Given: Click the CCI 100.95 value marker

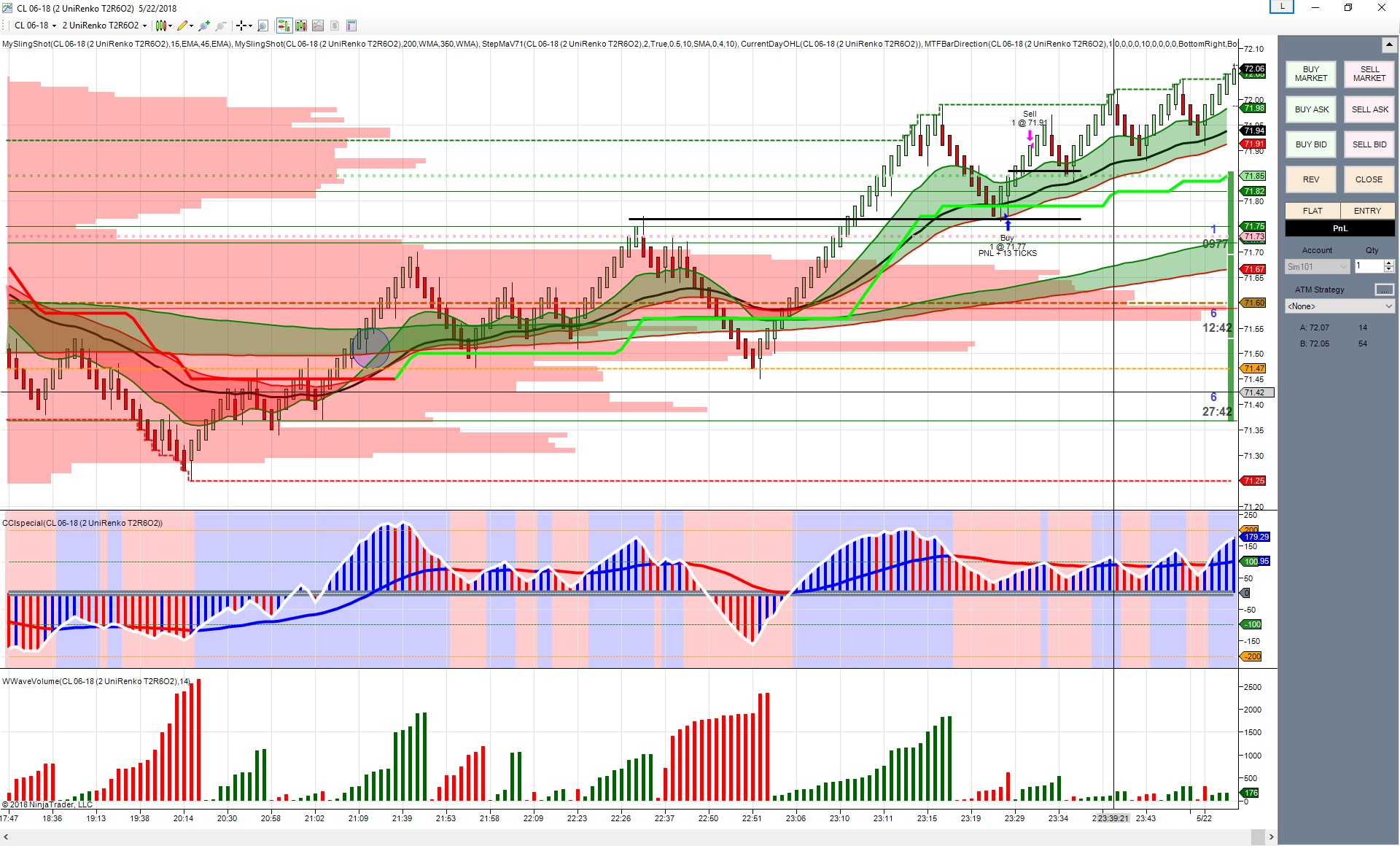Looking at the screenshot, I should point(1256,562).
